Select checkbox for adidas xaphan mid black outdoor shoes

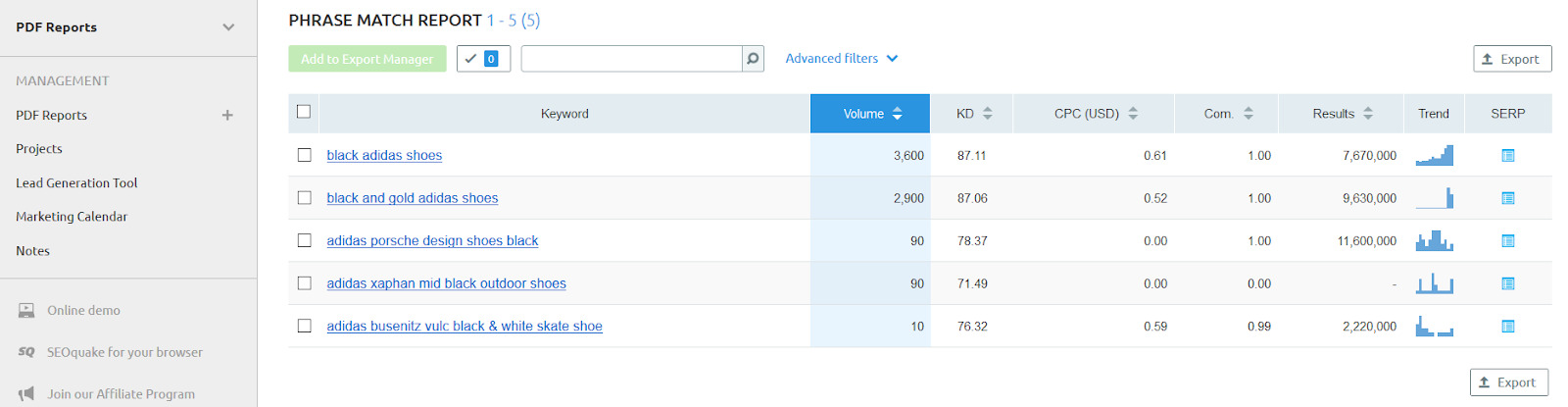pos(305,283)
